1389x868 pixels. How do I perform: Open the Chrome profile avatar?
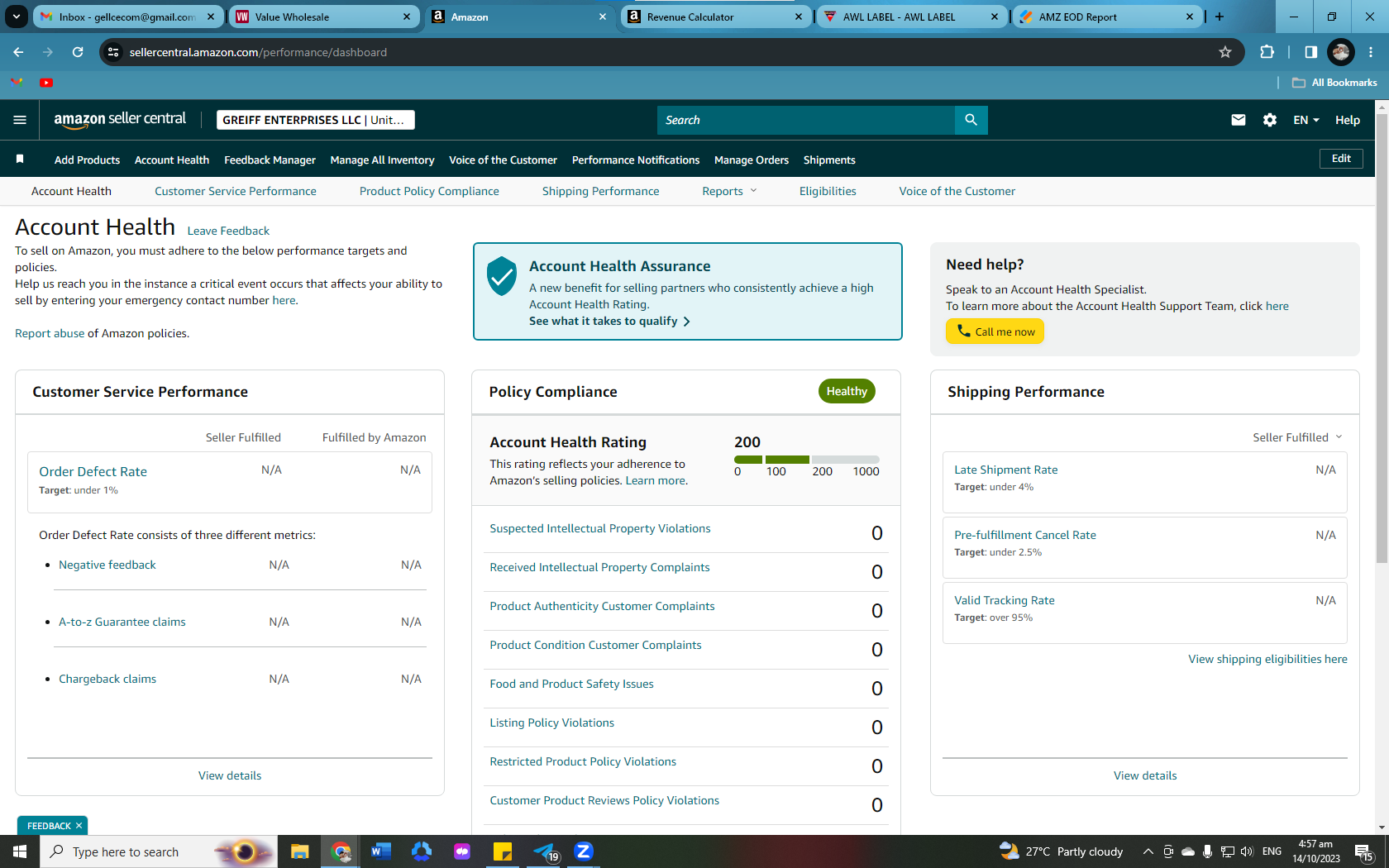pyautogui.click(x=1340, y=52)
